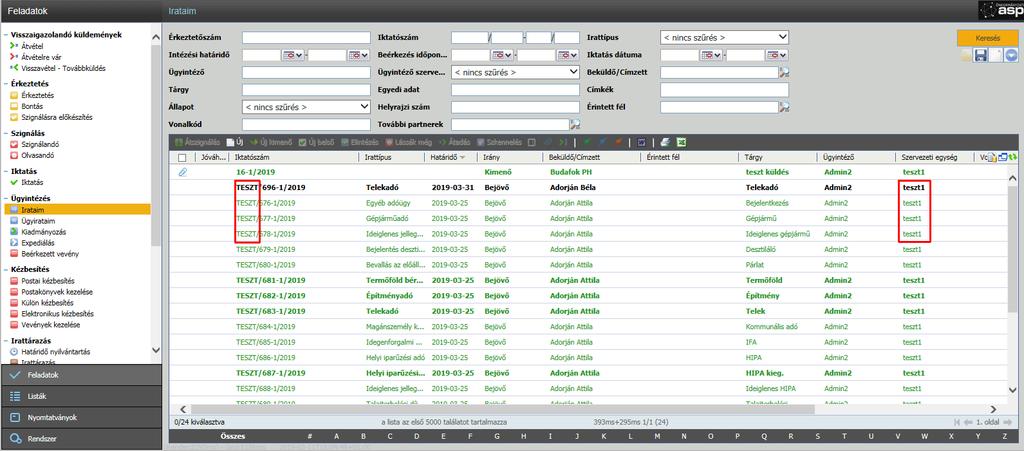The width and height of the screenshot is (1024, 451).
Task: Open Átvételre vár in left menu
Action: point(40,57)
